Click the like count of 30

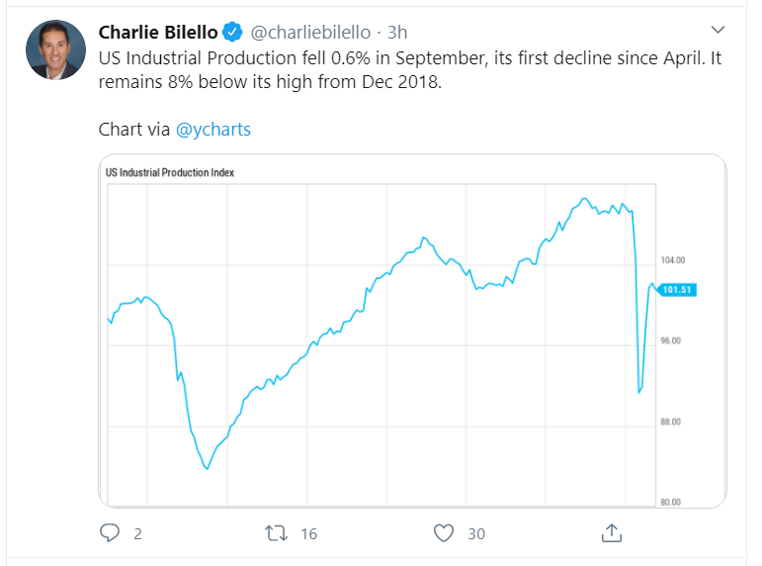coord(476,534)
